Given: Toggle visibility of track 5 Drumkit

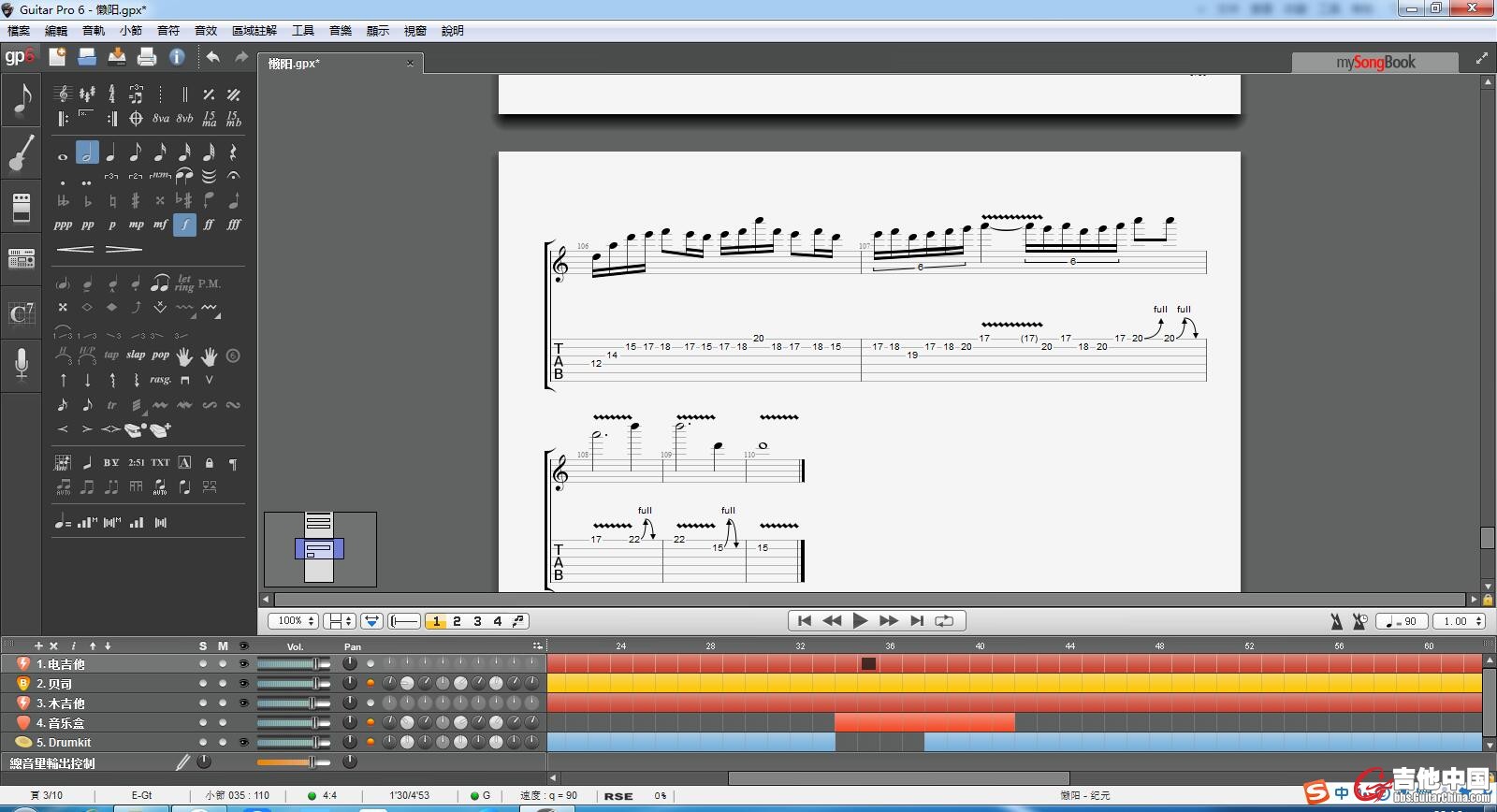Looking at the screenshot, I should (x=244, y=743).
